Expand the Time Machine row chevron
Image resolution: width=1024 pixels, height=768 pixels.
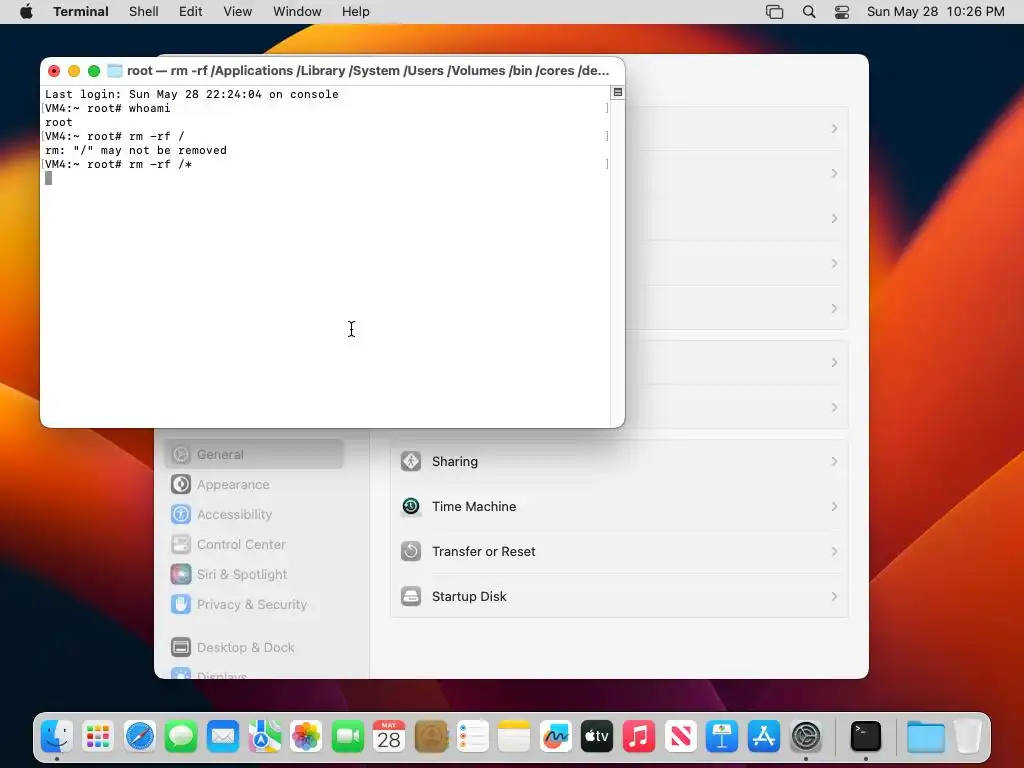(834, 507)
